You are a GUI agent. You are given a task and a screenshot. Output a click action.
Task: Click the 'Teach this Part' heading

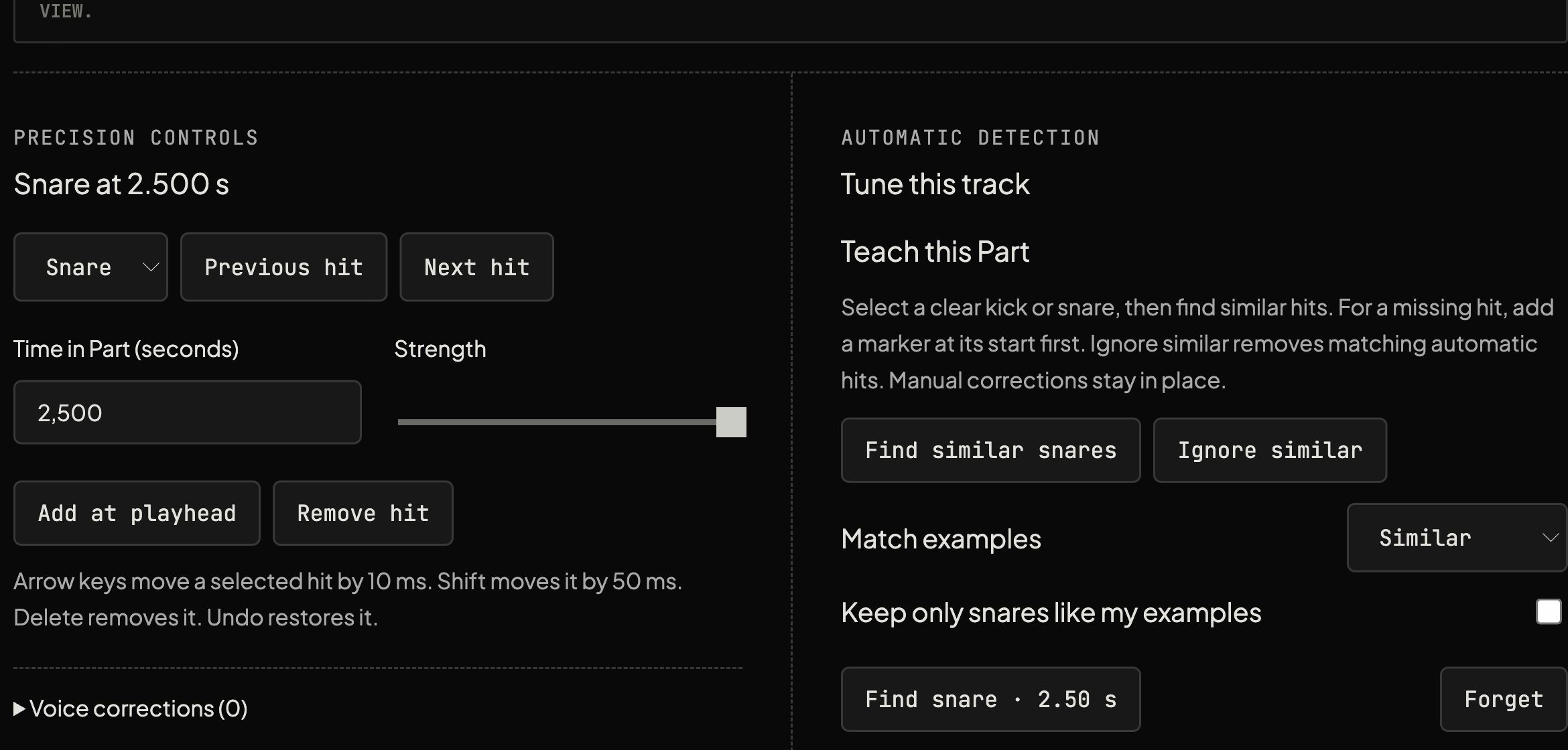point(935,252)
